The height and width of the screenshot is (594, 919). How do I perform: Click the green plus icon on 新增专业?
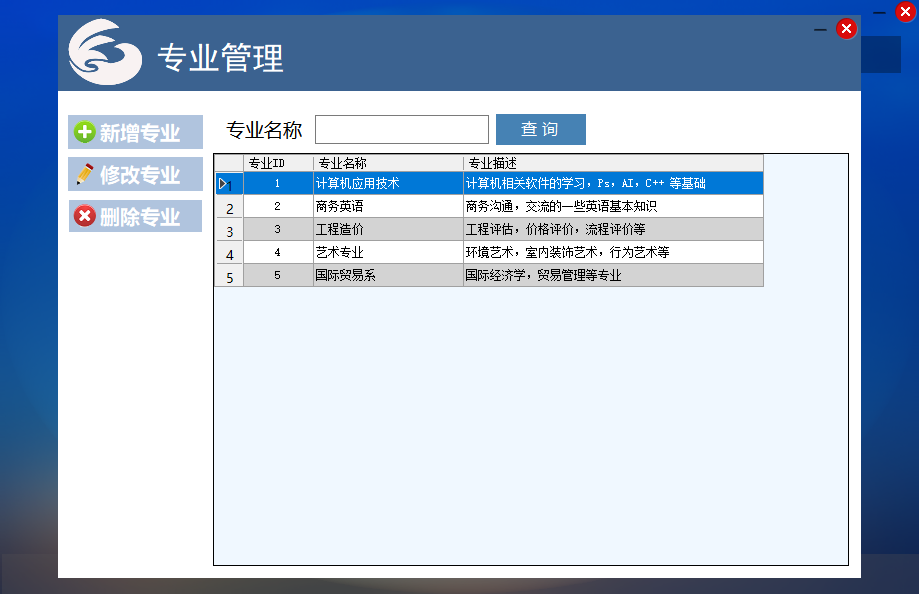tap(84, 132)
